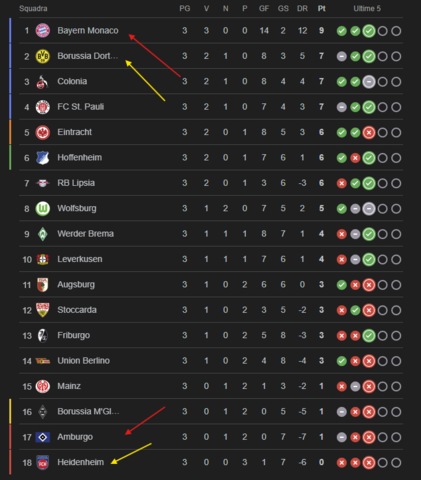421x480 pixels.
Task: Click the Ultime 5 column header
Action: tap(367, 9)
